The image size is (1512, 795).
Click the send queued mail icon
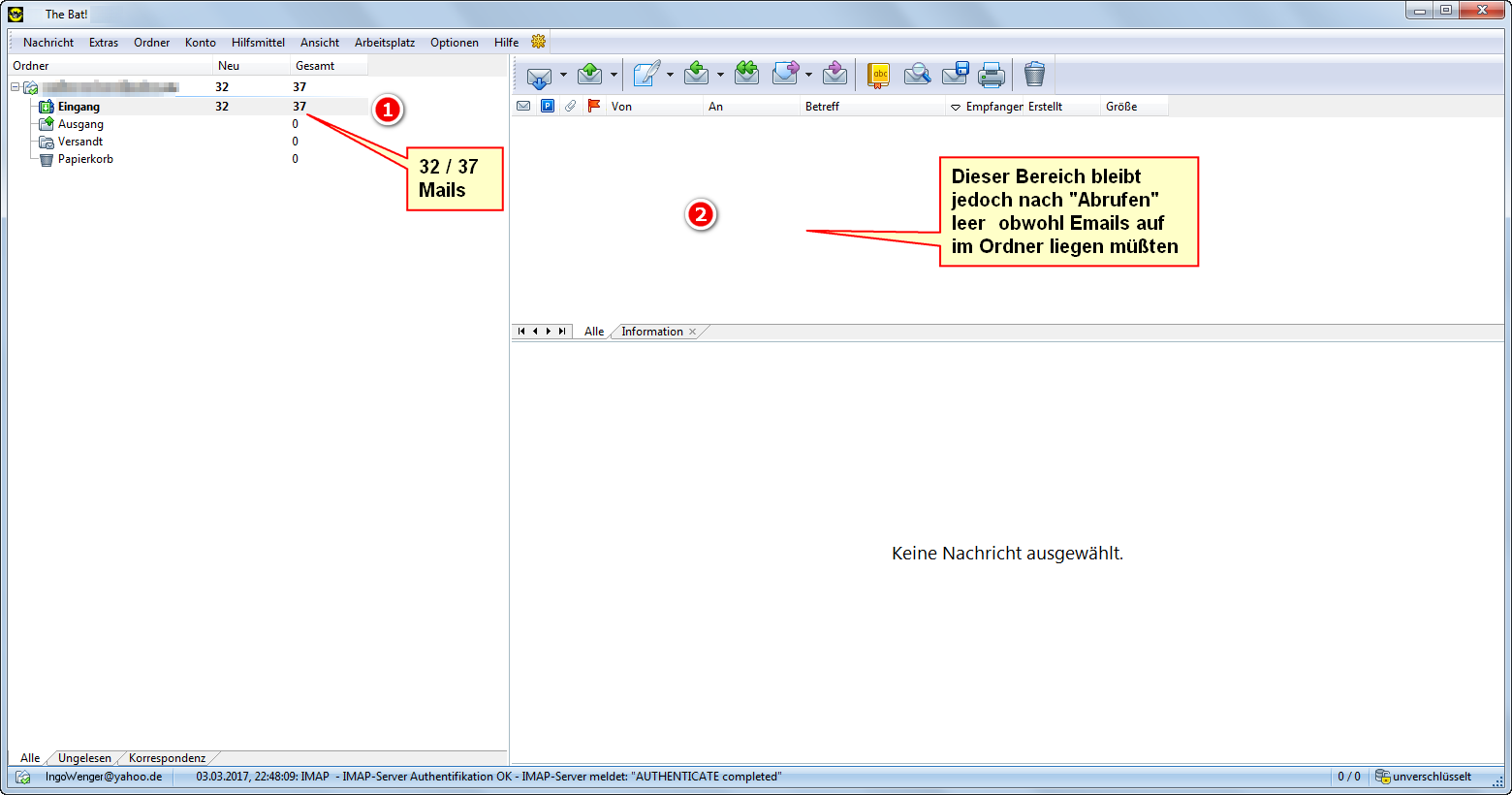[589, 75]
